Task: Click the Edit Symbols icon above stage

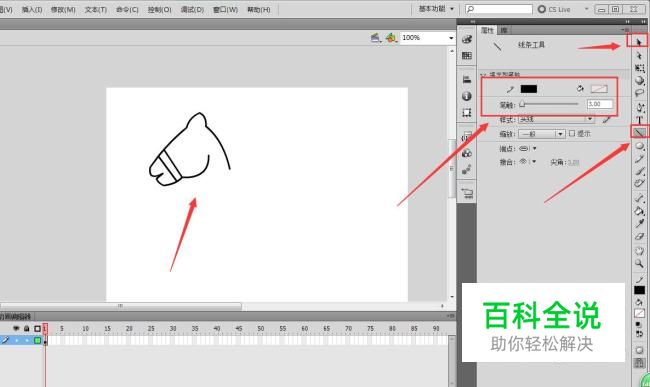Action: 390,38
